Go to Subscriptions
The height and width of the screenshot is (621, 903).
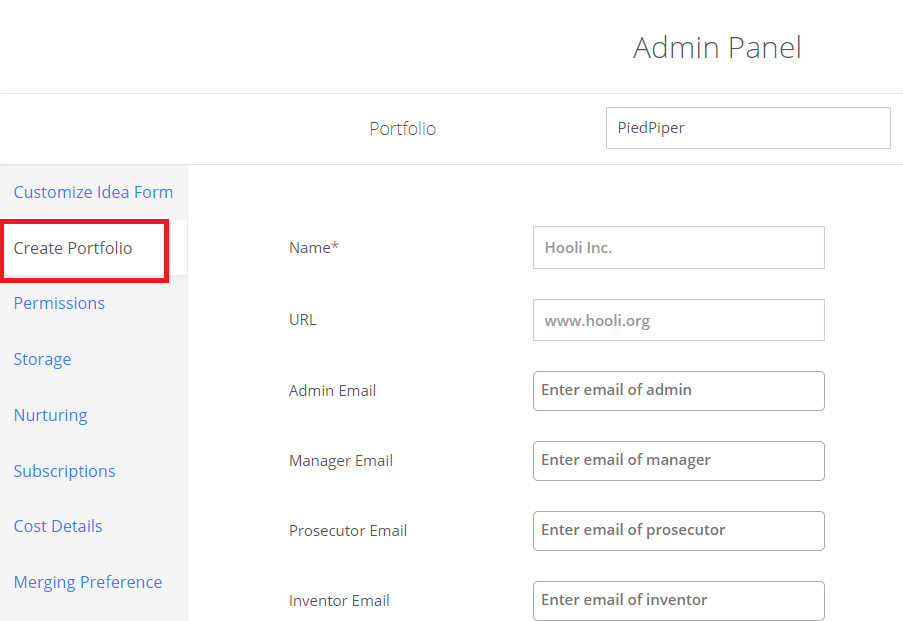click(x=64, y=471)
